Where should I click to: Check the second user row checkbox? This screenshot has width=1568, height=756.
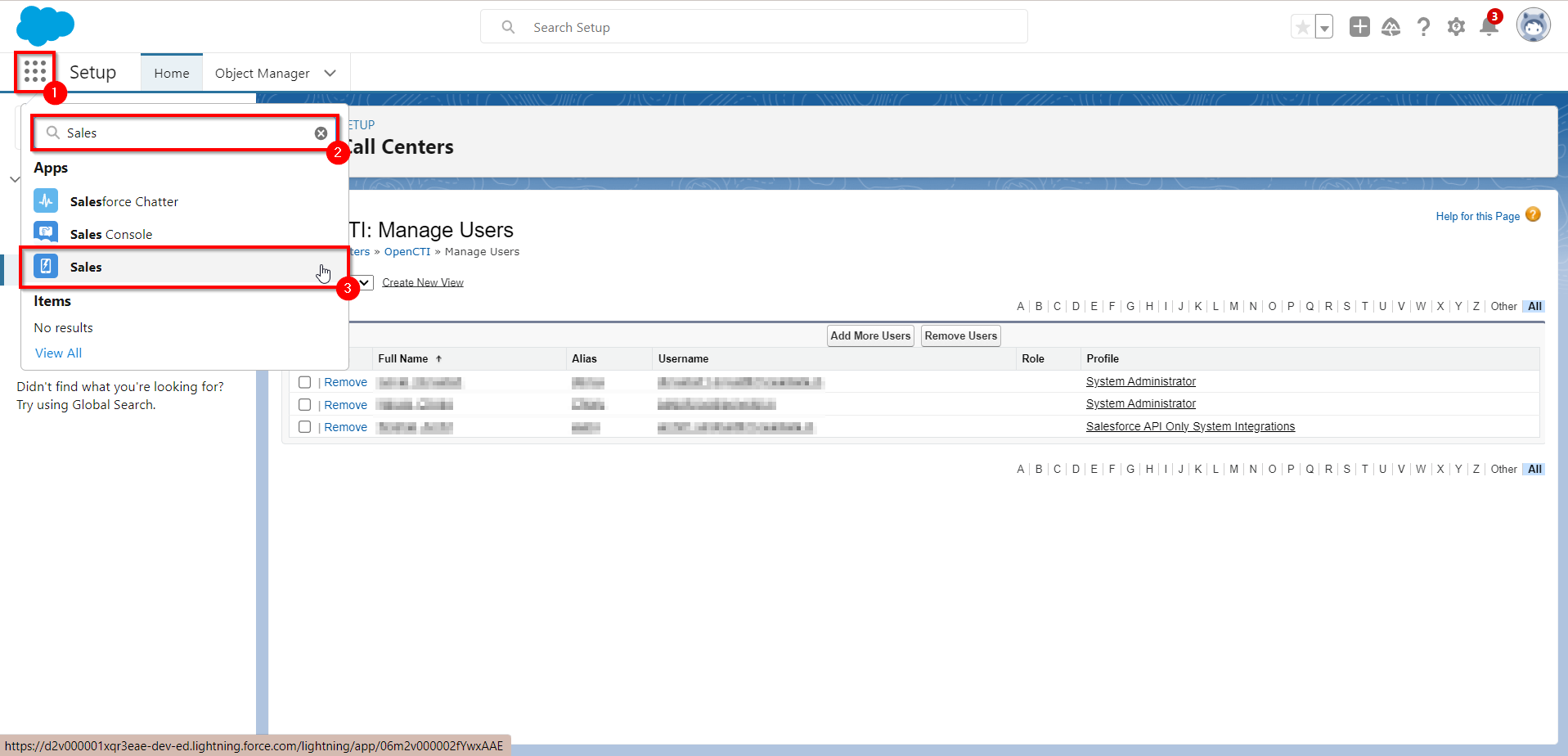coord(305,405)
